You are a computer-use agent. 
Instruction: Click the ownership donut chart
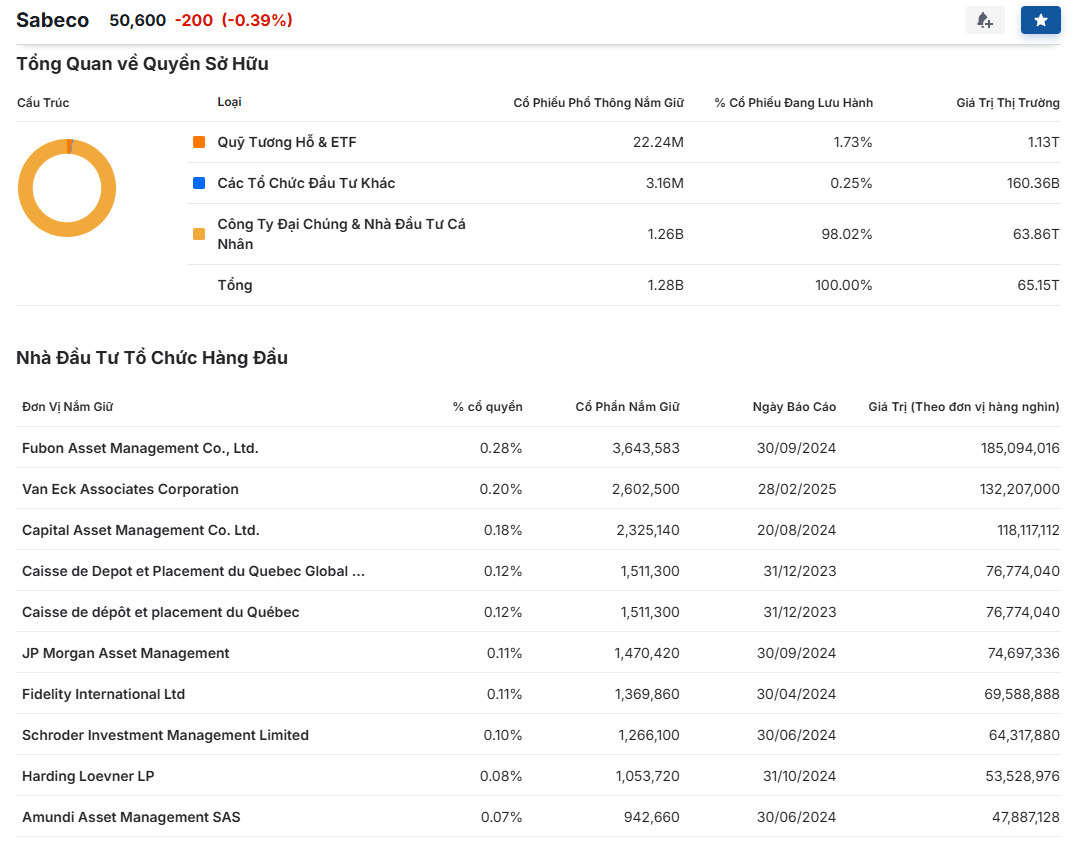coord(67,188)
